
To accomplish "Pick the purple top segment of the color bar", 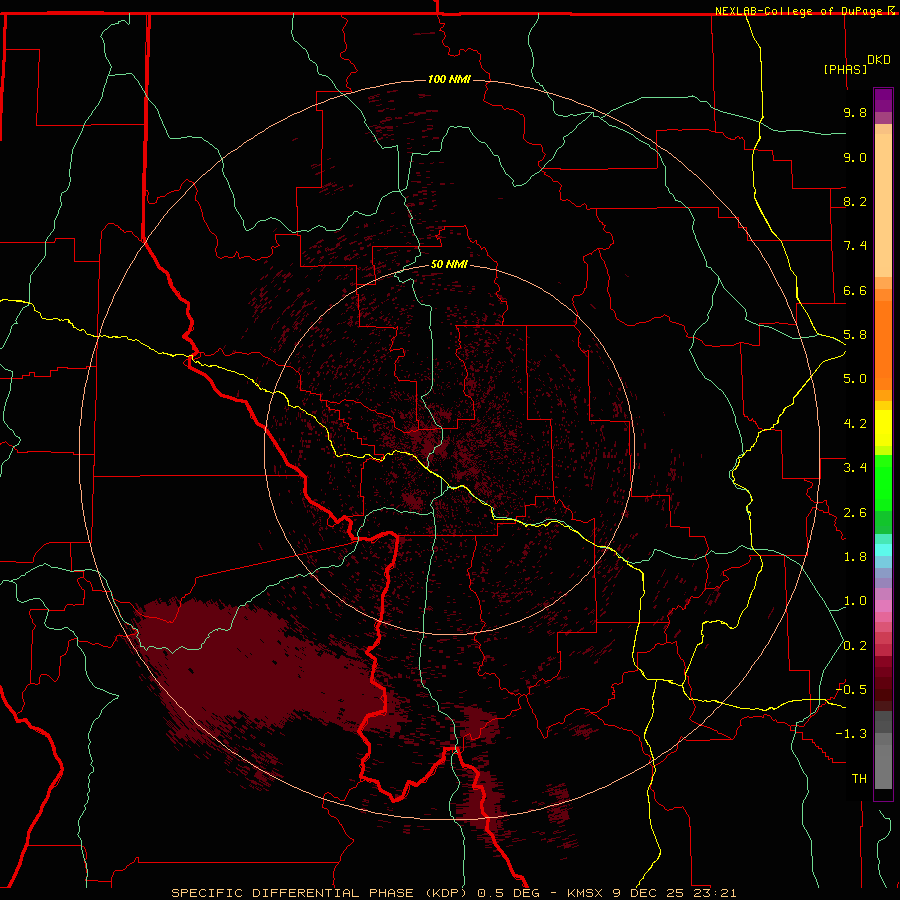I will tap(883, 100).
